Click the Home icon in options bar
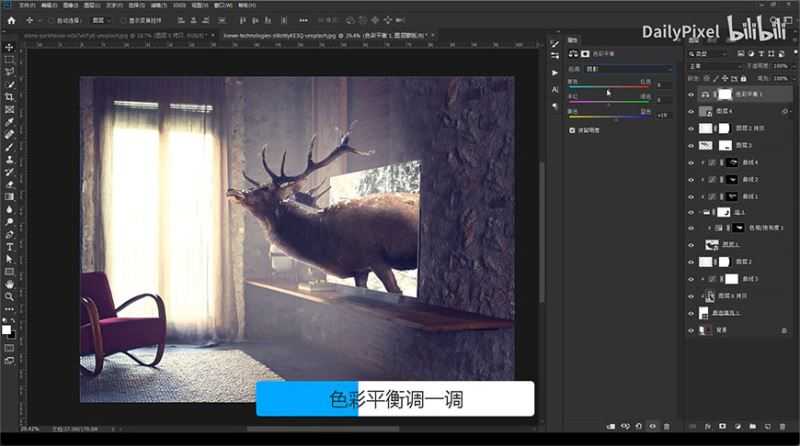 tap(11, 20)
